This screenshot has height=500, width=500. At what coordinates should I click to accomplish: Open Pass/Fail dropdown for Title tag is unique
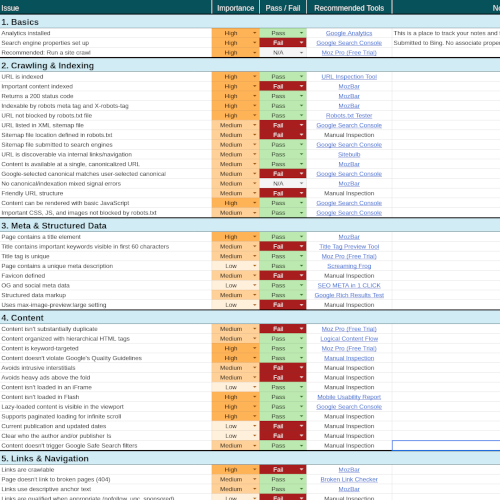click(x=301, y=256)
